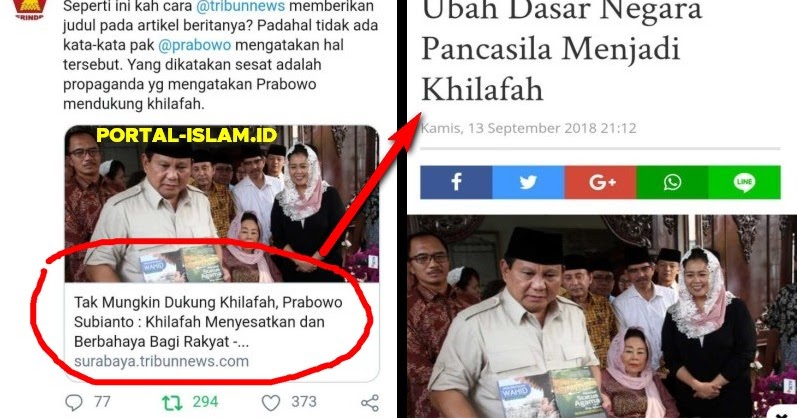797x418 pixels.
Task: Open the tweet share icon
Action: pos(370,403)
